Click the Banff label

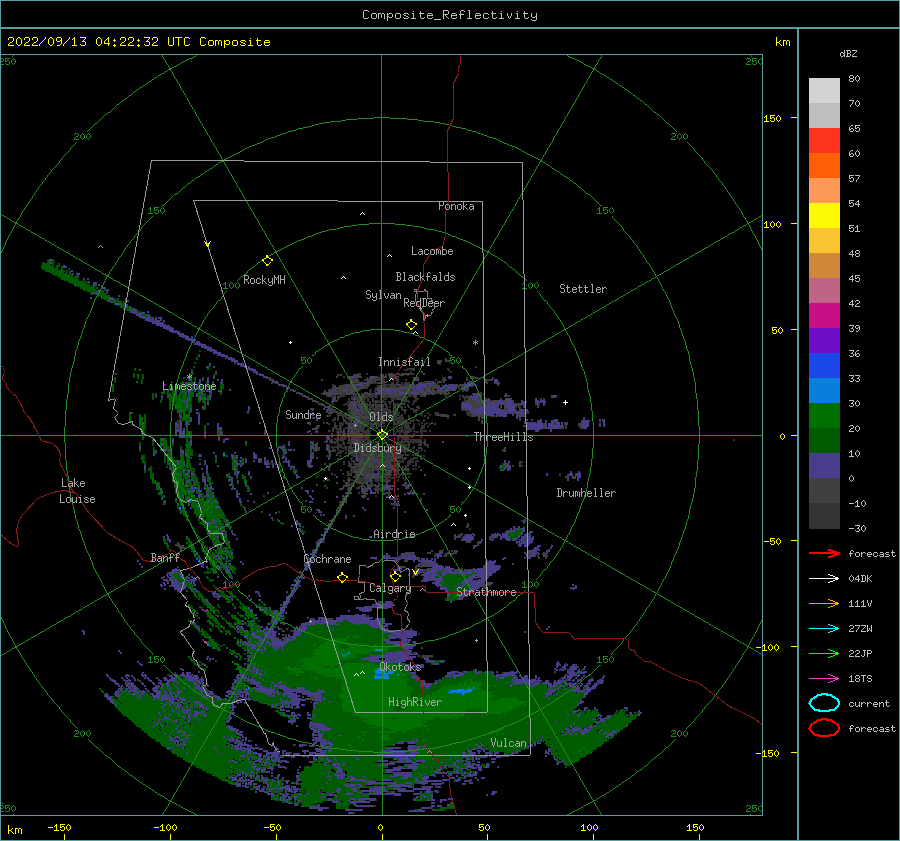165,558
